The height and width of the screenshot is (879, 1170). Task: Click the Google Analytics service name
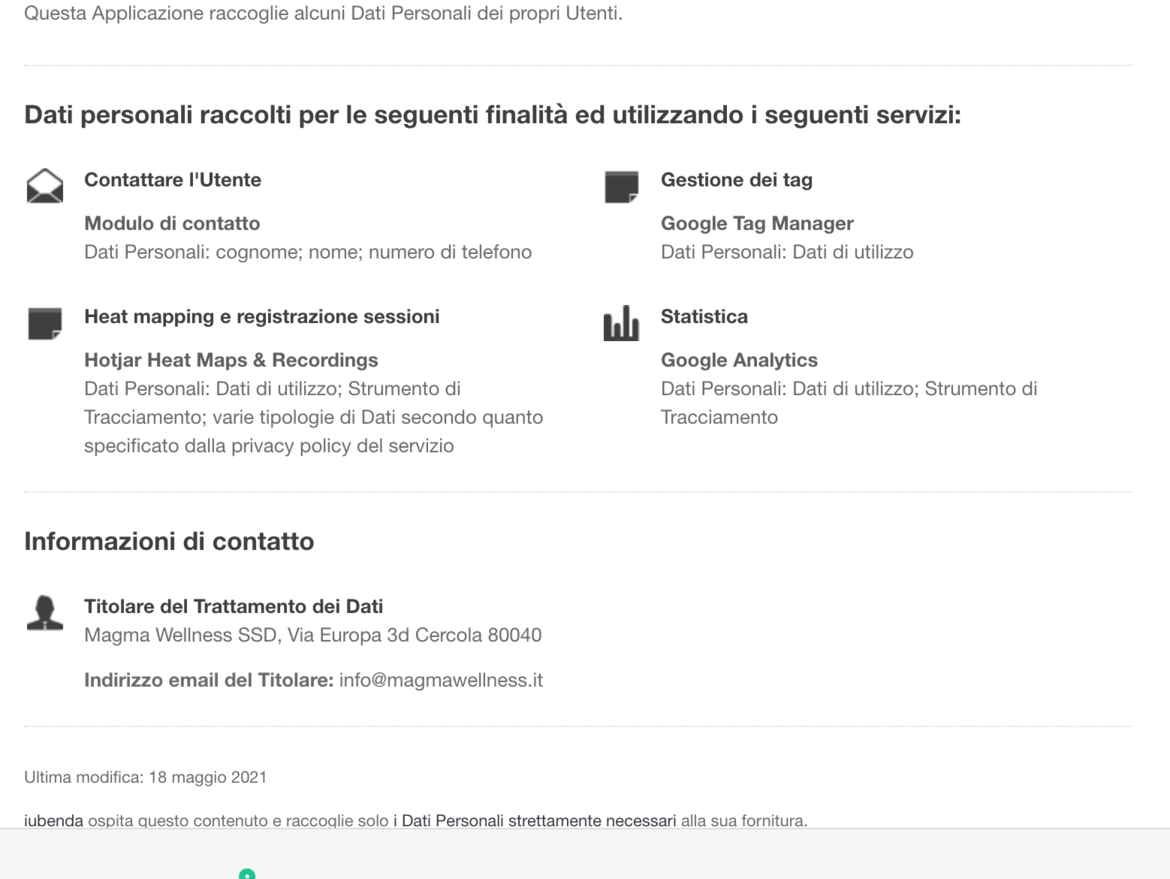point(739,360)
